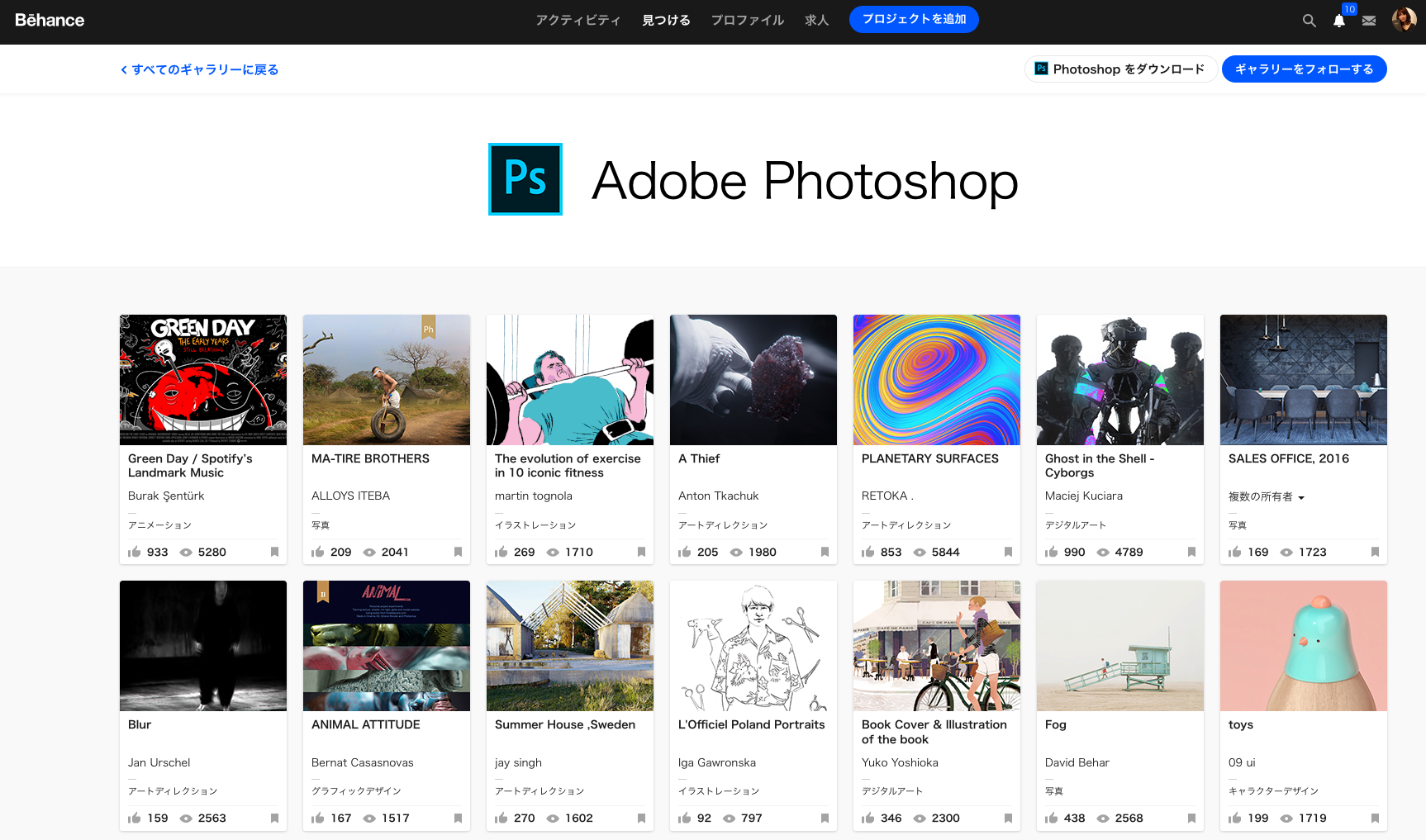Image resolution: width=1426 pixels, height=840 pixels.
Task: Open the MA-TIRE BROTHERS thumbnail
Action: pos(387,380)
